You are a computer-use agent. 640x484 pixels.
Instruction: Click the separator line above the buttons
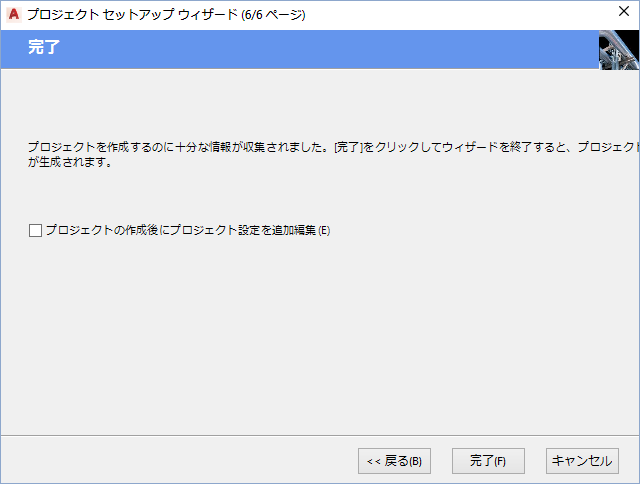[x=320, y=435]
